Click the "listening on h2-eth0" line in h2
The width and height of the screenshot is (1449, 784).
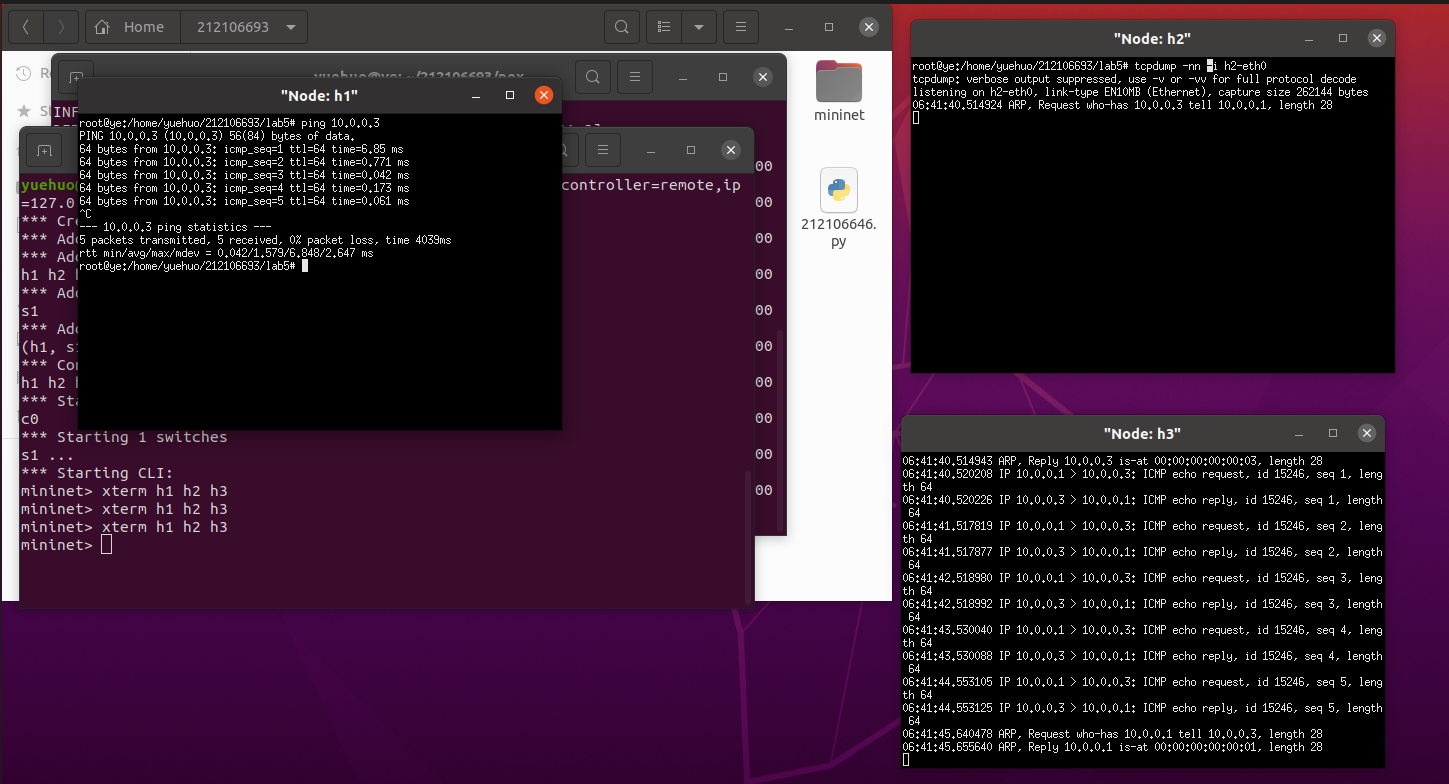pos(1140,92)
